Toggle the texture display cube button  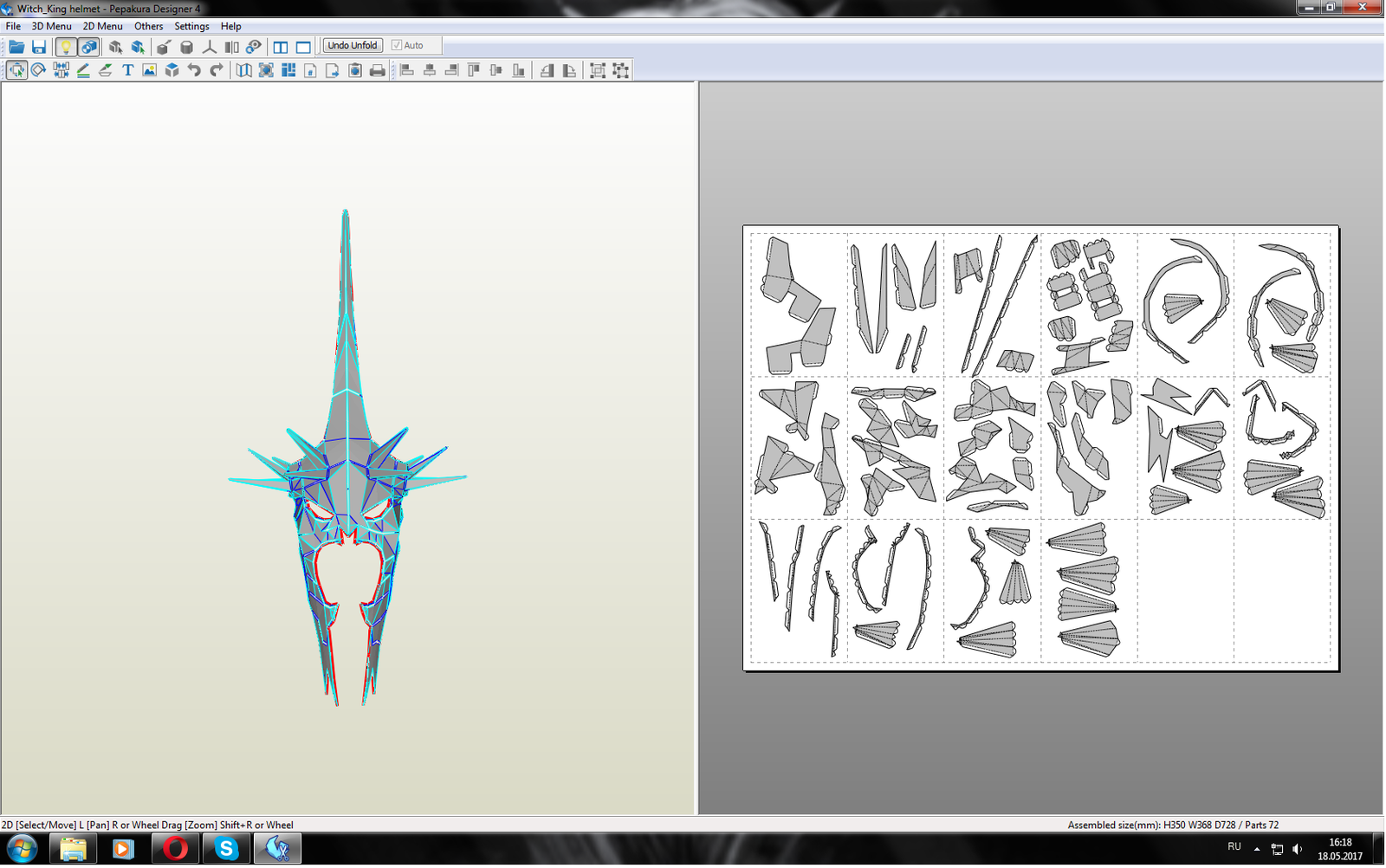[88, 47]
